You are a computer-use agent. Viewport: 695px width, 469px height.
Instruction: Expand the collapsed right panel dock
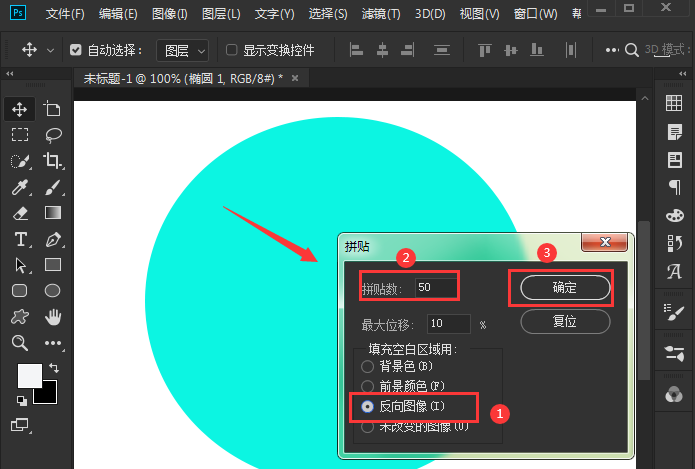click(683, 74)
